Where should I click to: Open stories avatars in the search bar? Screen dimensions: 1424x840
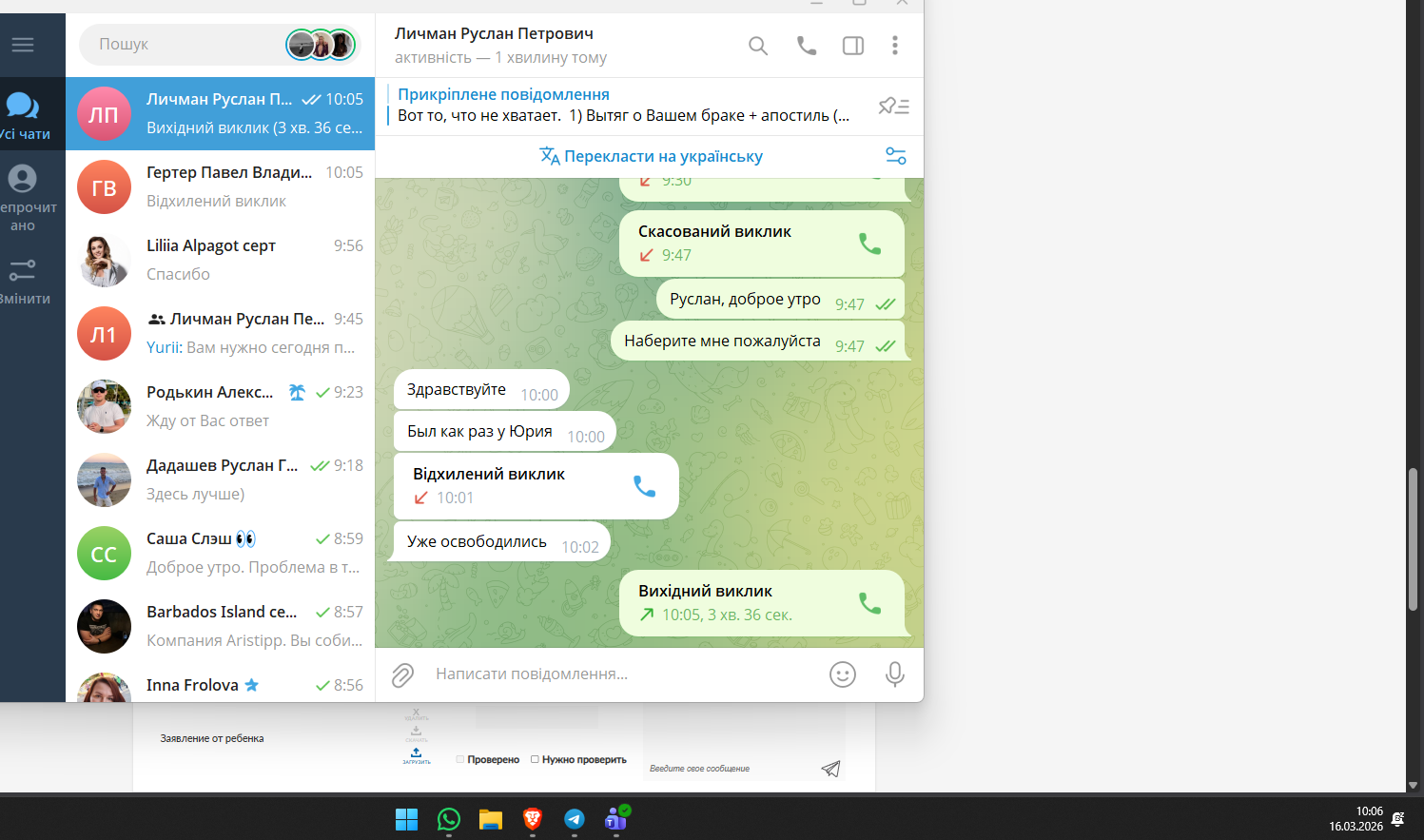322,45
